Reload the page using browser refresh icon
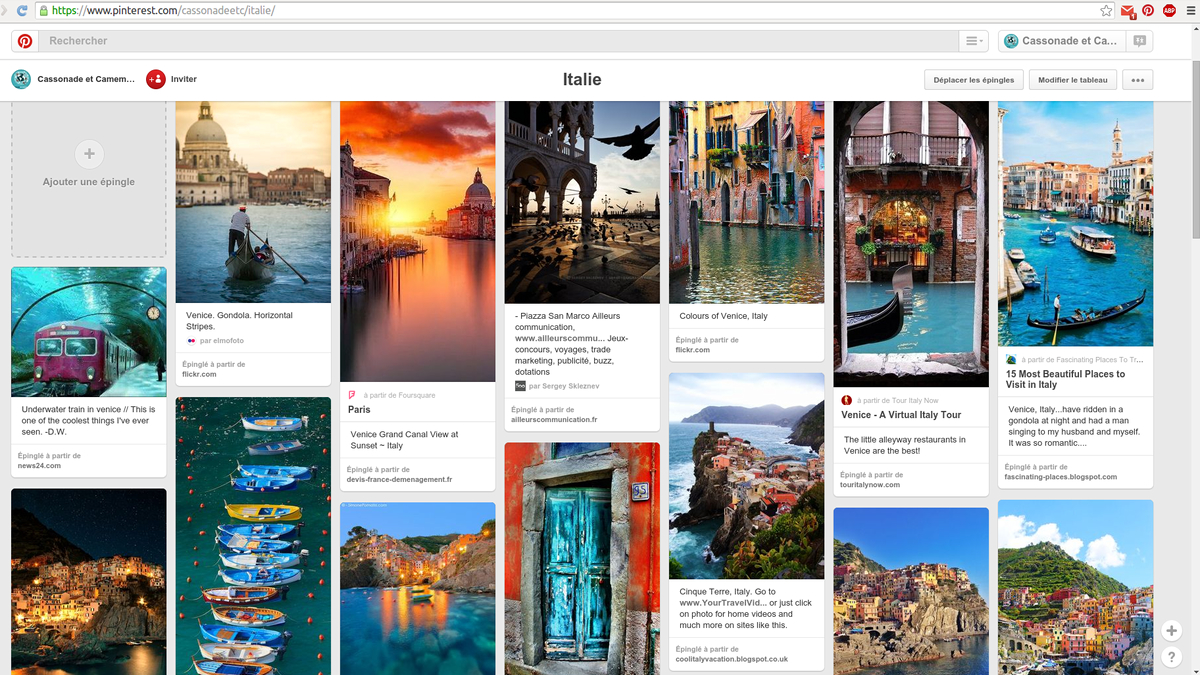The image size is (1200, 675). tap(22, 10)
